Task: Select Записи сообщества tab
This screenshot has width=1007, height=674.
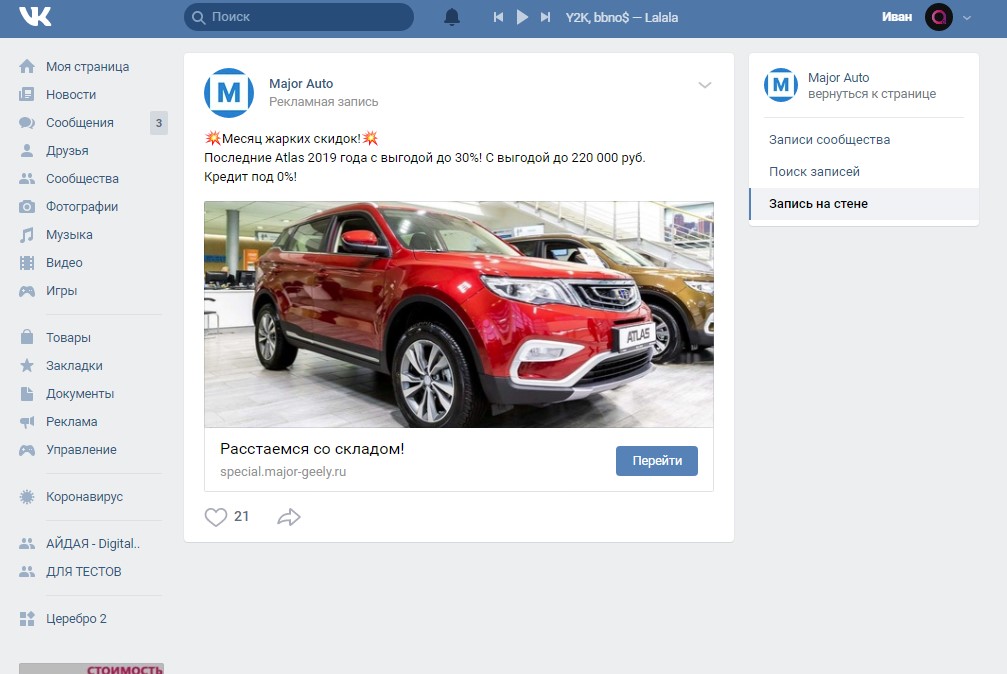Action: (863, 140)
